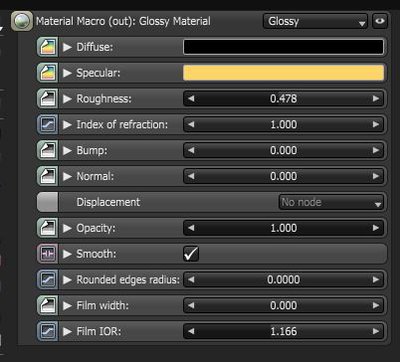Expand the Bump parameter

coord(67,150)
